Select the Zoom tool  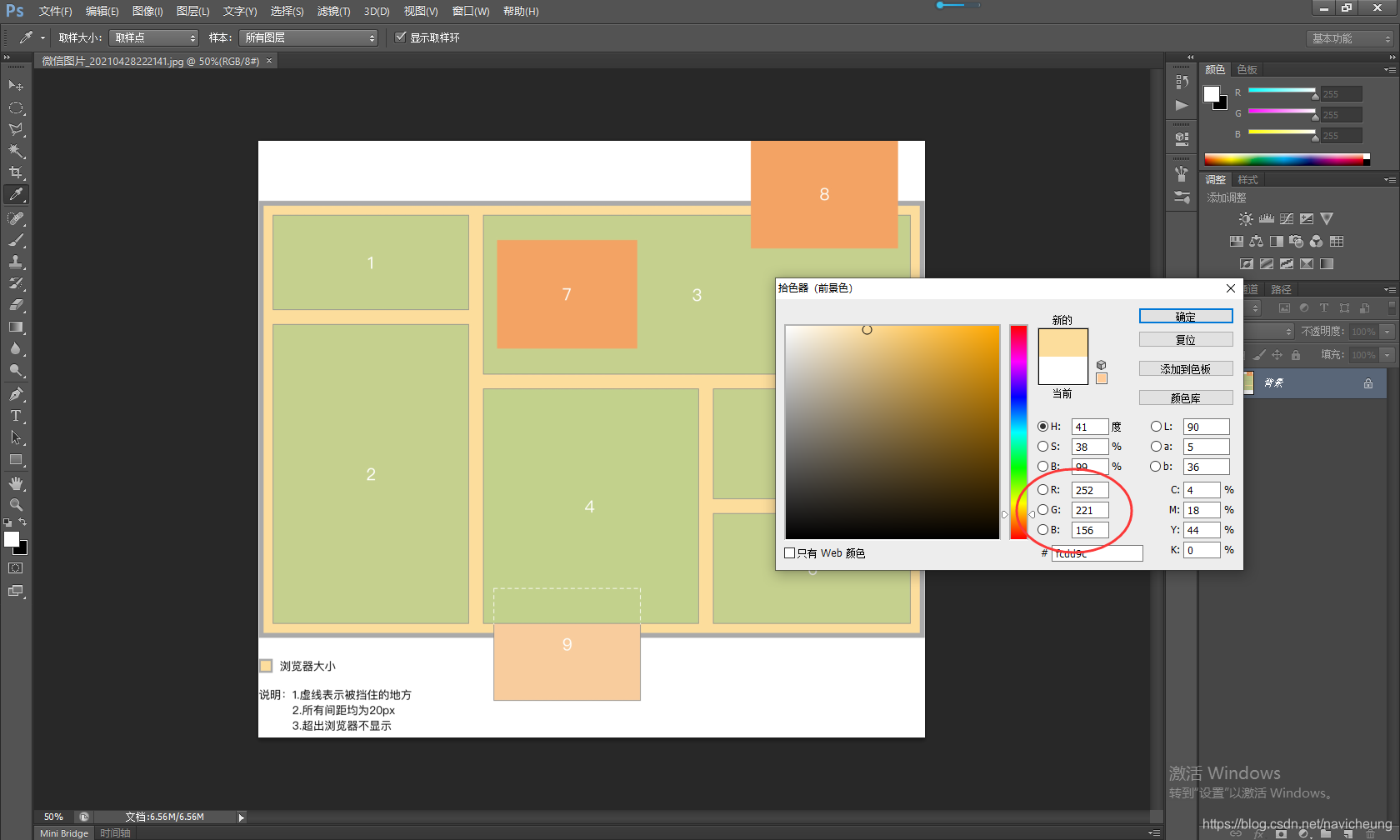[x=16, y=505]
